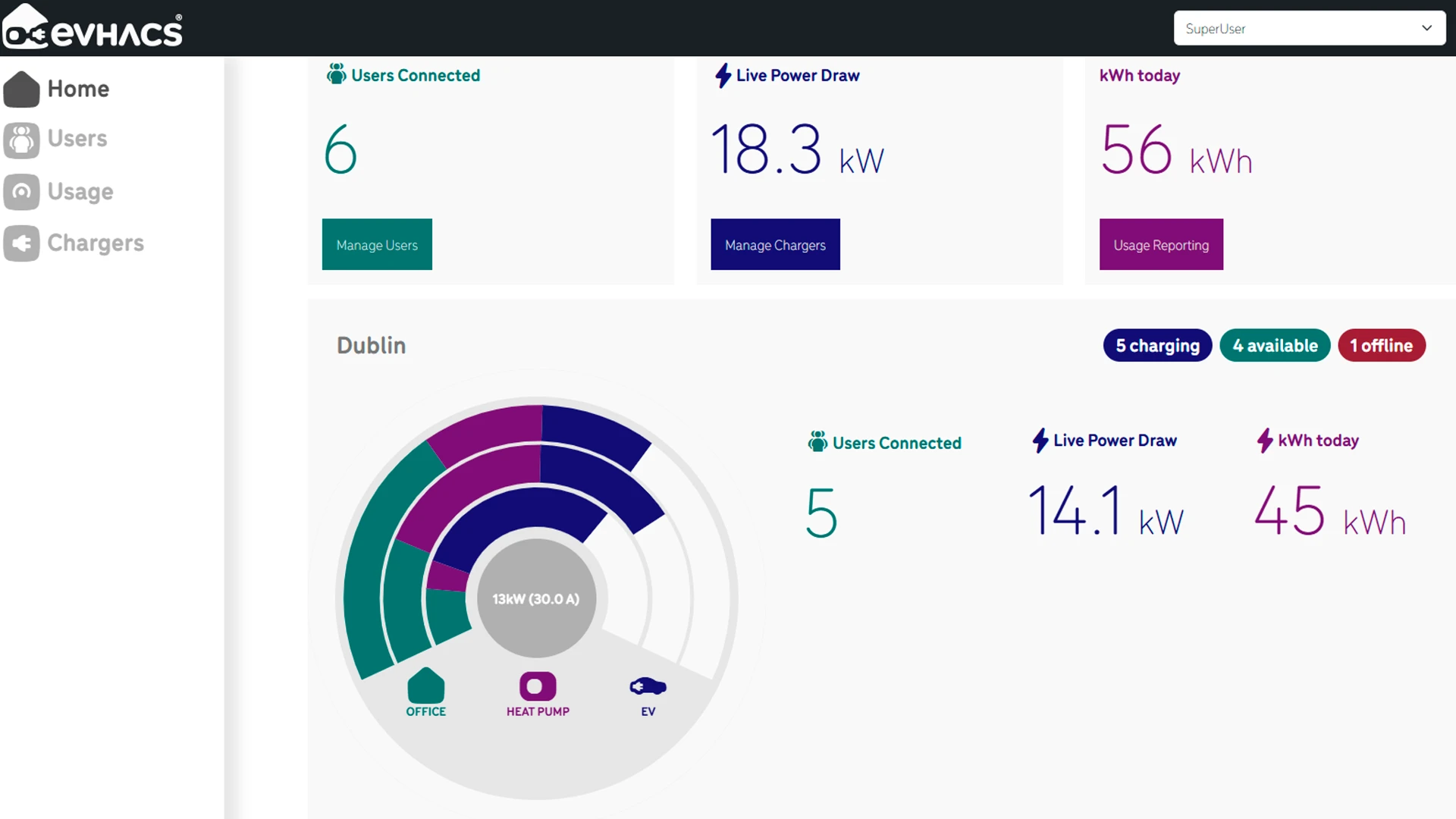This screenshot has height=819, width=1456.
Task: Click the Dublin Users Connected people icon
Action: (x=817, y=441)
